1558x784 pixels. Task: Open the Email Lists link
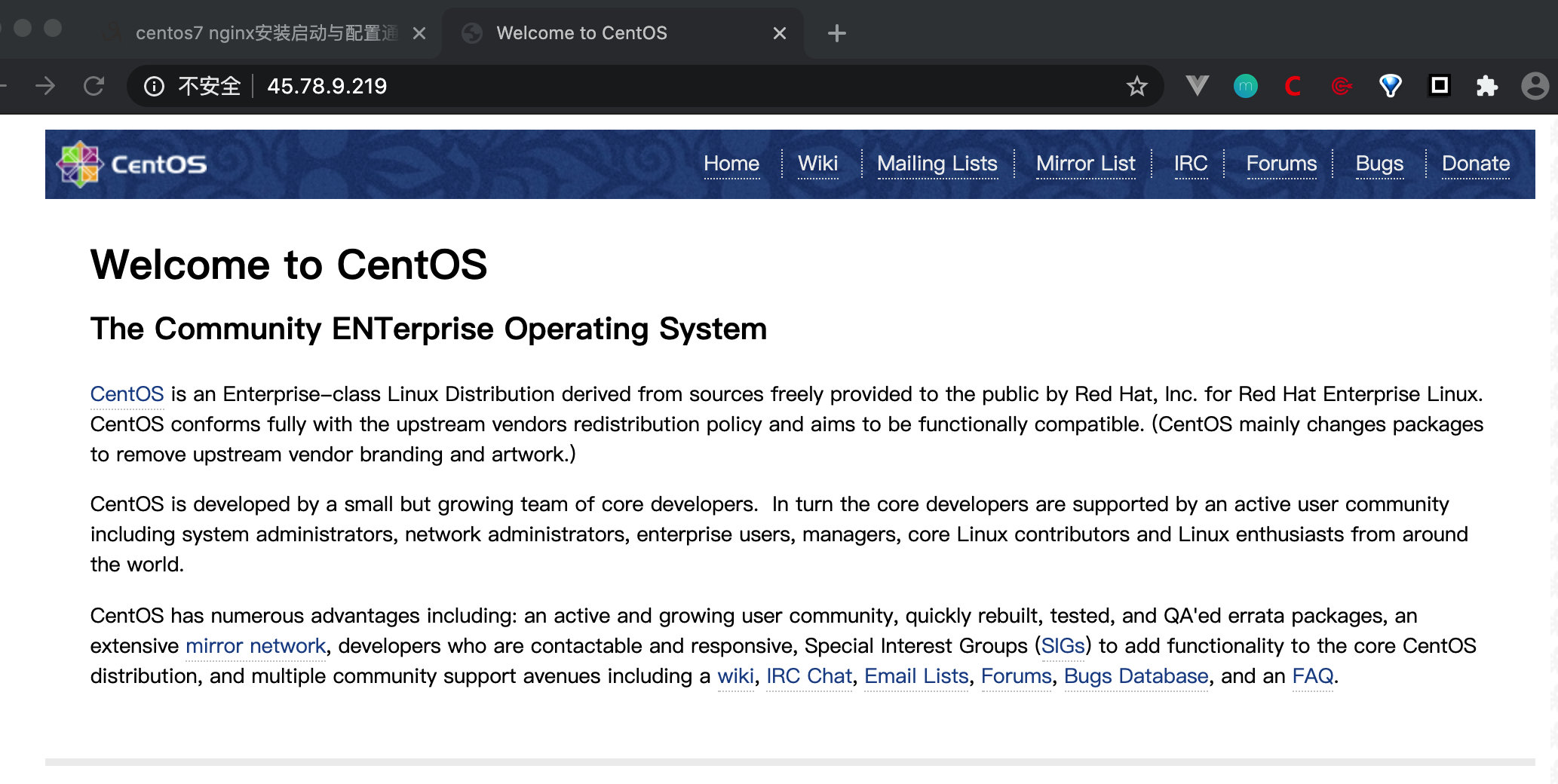(x=916, y=676)
